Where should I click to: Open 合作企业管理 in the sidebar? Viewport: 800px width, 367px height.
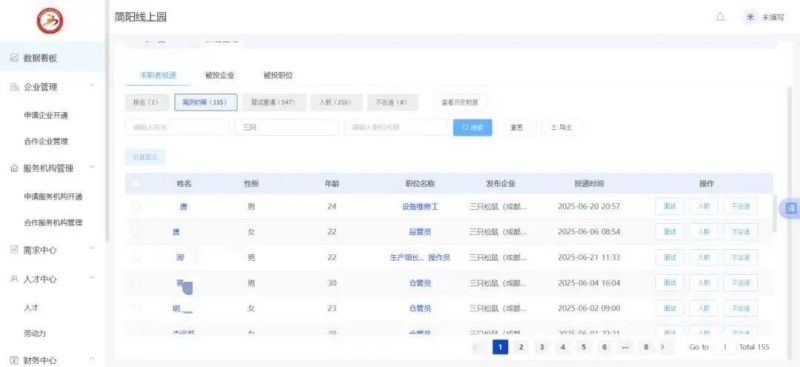46,141
